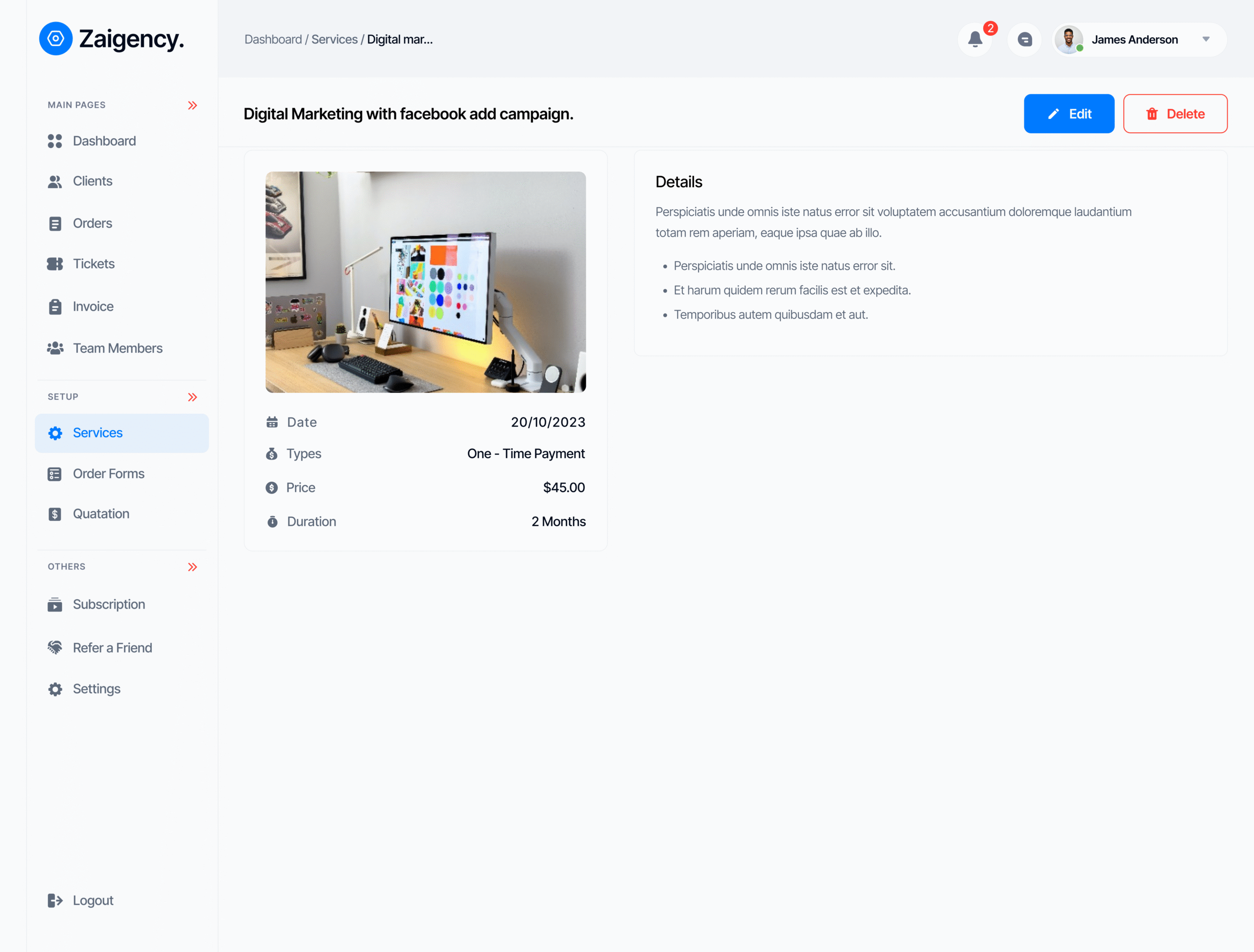Click the Zaigency logo icon

coord(55,39)
